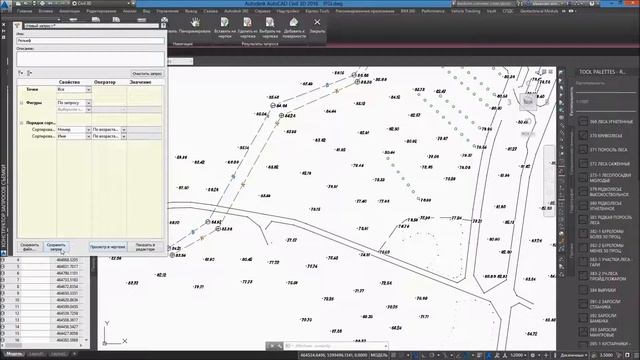Open the sort property 'Имя' dropdown
Image resolution: width=640 pixels, height=360 pixels.
88,136
